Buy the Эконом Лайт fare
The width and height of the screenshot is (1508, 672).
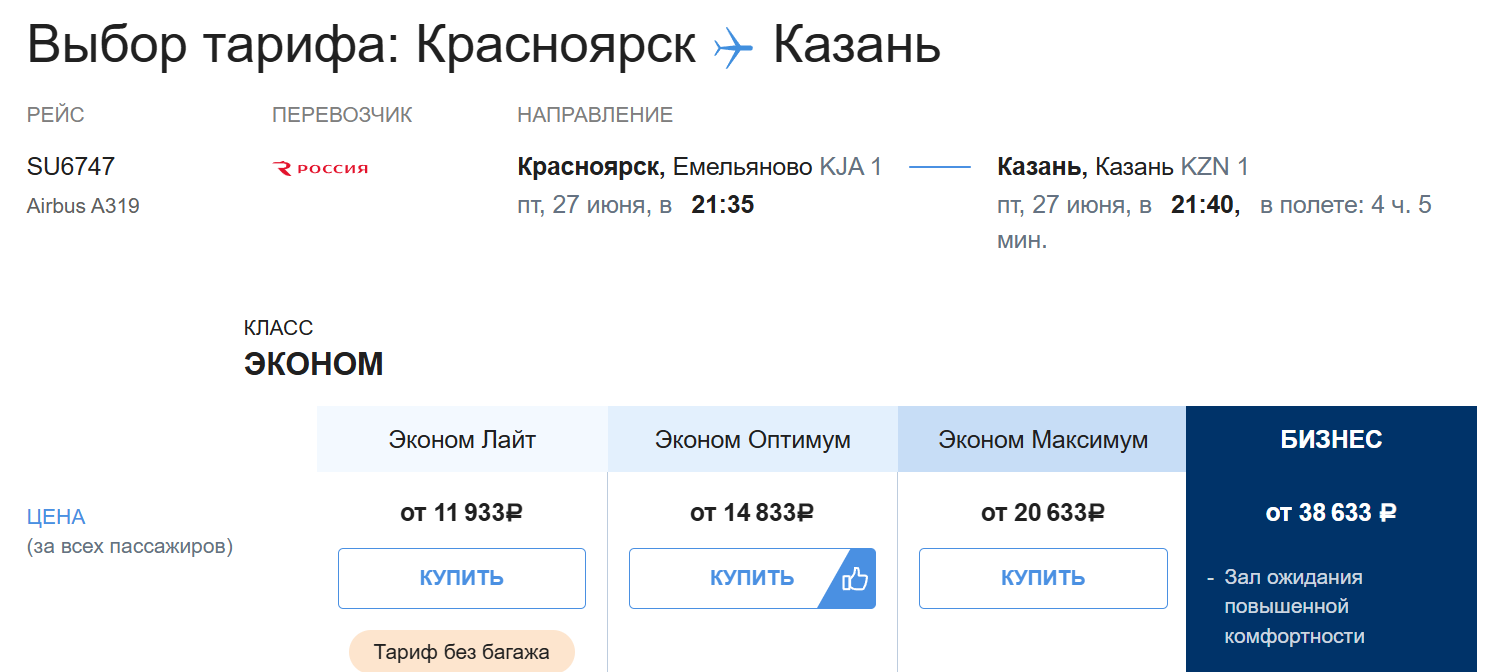(461, 578)
